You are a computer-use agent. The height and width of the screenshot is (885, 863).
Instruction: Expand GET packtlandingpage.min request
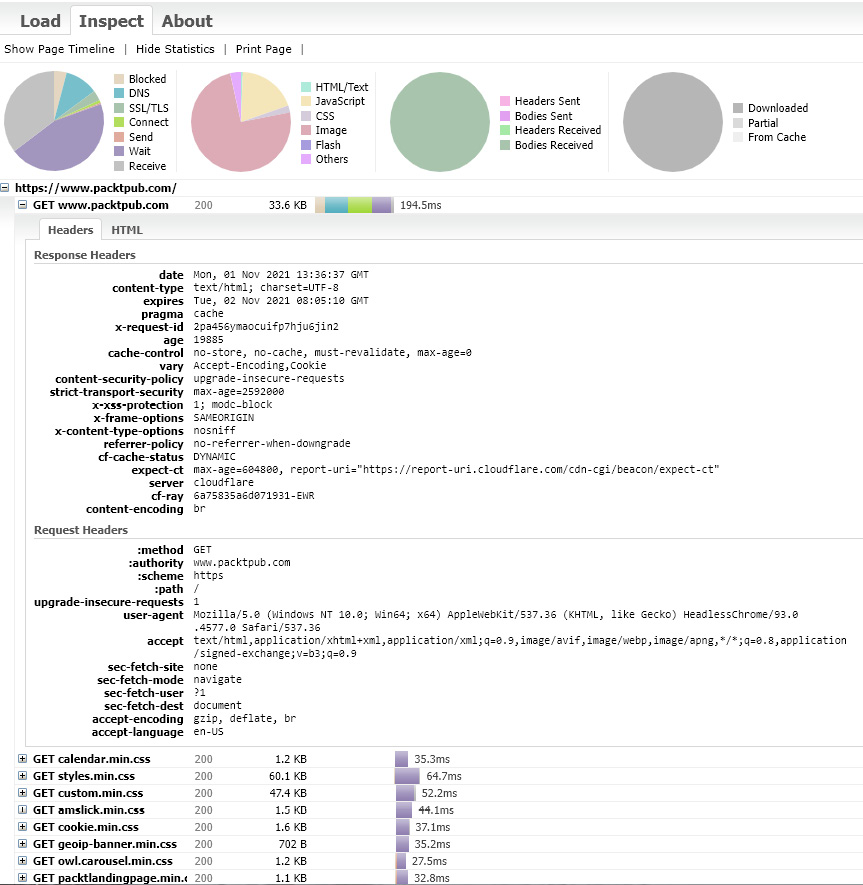point(23,877)
